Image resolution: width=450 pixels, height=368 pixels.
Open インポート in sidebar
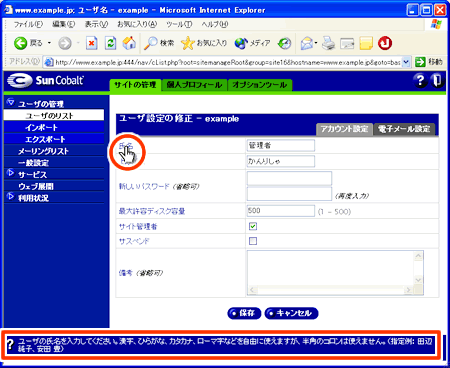(54, 127)
